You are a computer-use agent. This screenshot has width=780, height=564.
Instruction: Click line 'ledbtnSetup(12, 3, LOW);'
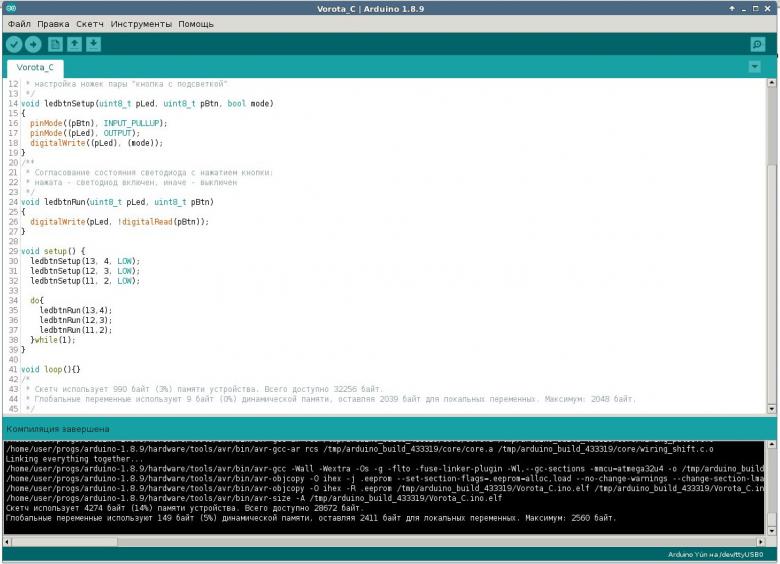(x=85, y=271)
